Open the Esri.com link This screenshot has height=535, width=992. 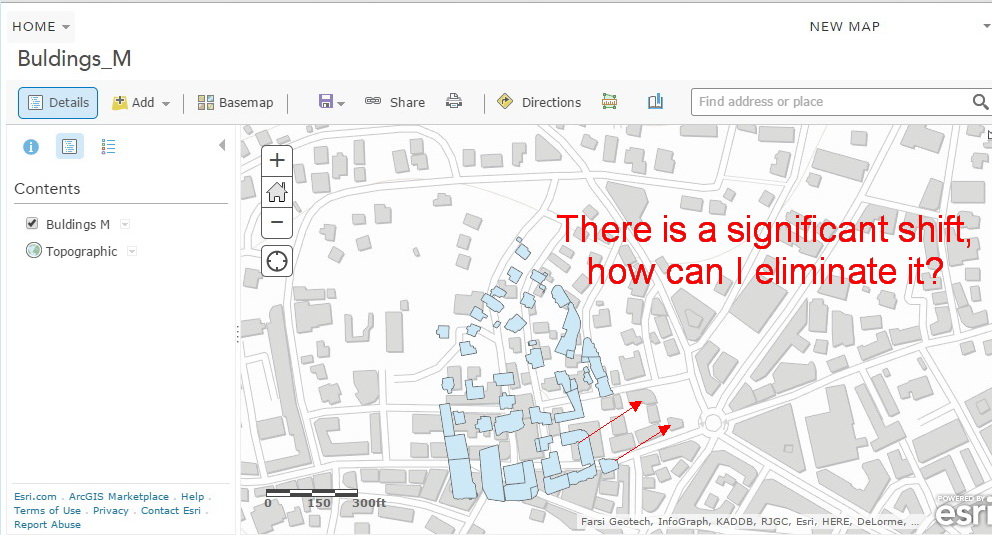coord(35,496)
